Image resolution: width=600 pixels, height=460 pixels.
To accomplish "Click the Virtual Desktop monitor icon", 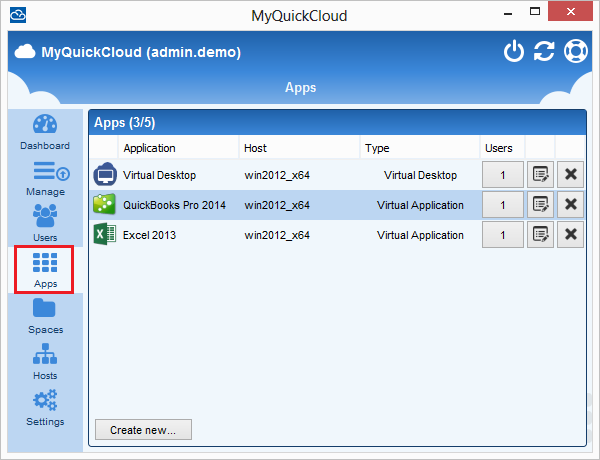I will (105, 174).
